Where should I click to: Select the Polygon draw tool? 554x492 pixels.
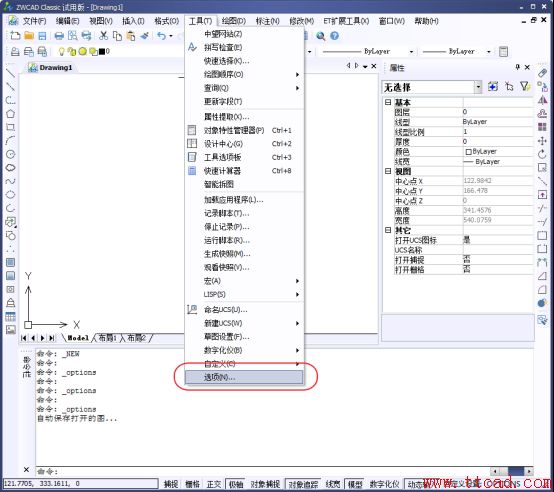(11, 114)
